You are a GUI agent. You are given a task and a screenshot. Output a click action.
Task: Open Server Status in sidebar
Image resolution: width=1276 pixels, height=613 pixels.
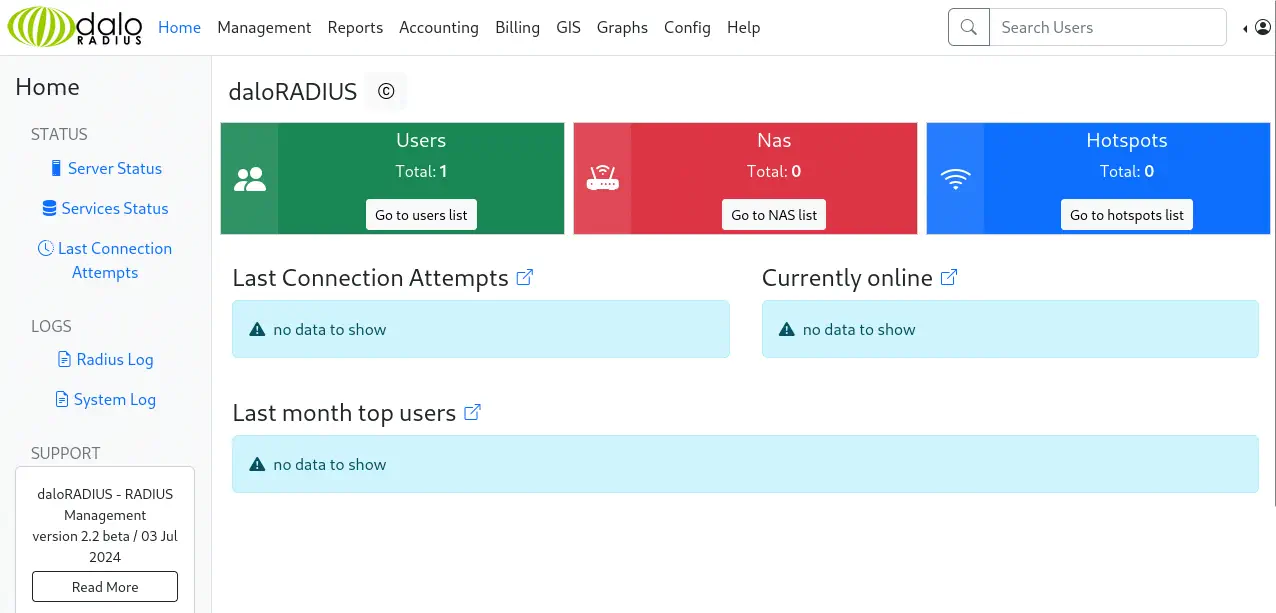pyautogui.click(x=114, y=168)
